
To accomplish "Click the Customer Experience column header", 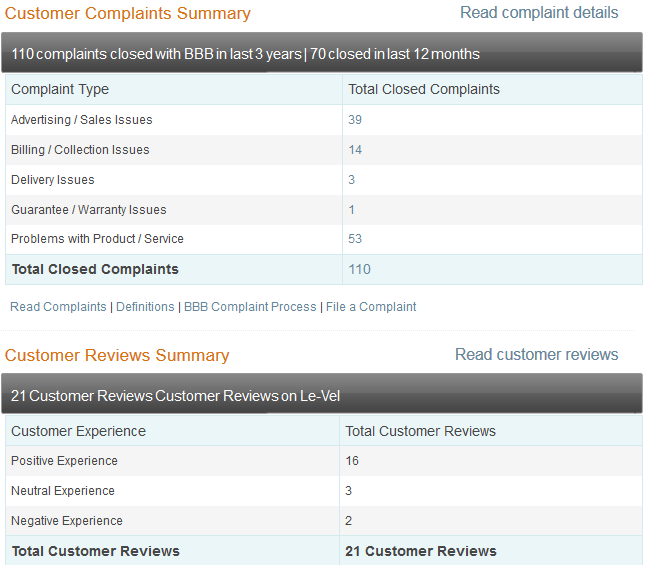I will 78,431.
